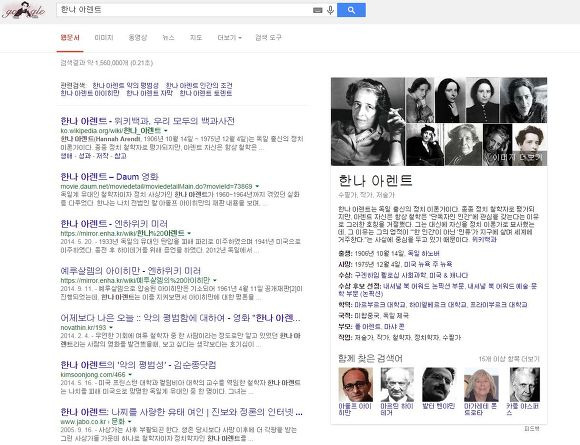The height and width of the screenshot is (445, 580).
Task: Select 마르틴 하이데거 related person thumbnail
Action: pos(397,384)
